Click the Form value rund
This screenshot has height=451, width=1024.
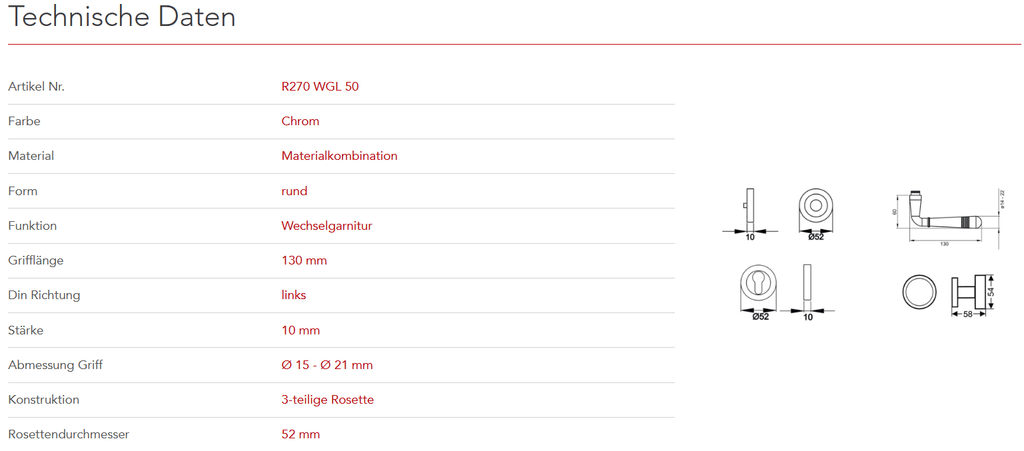(x=294, y=191)
